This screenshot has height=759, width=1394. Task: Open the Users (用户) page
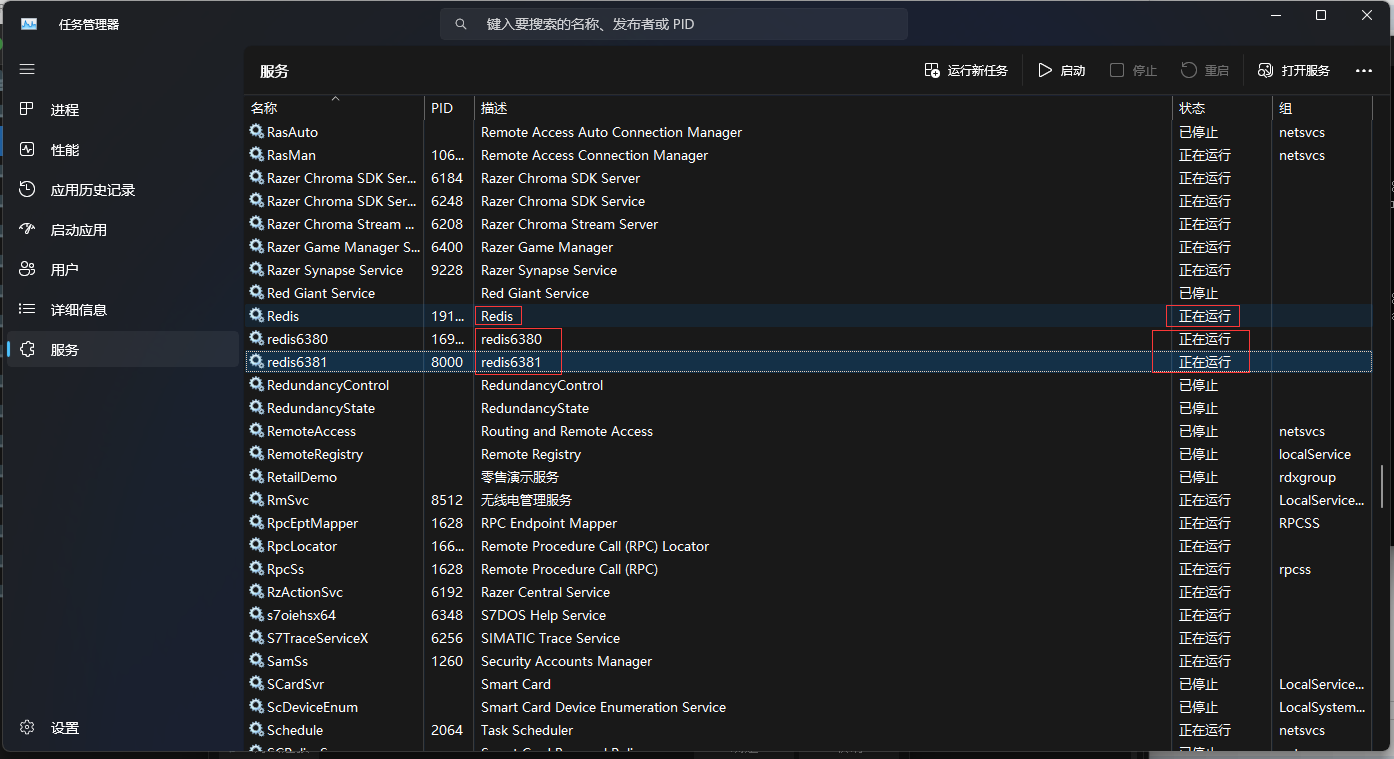click(x=123, y=270)
